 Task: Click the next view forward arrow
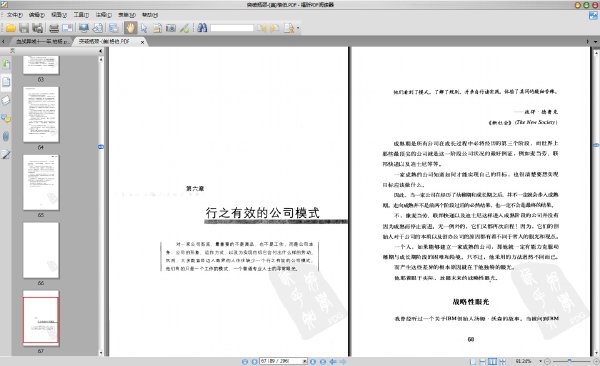pyautogui.click(x=342, y=361)
